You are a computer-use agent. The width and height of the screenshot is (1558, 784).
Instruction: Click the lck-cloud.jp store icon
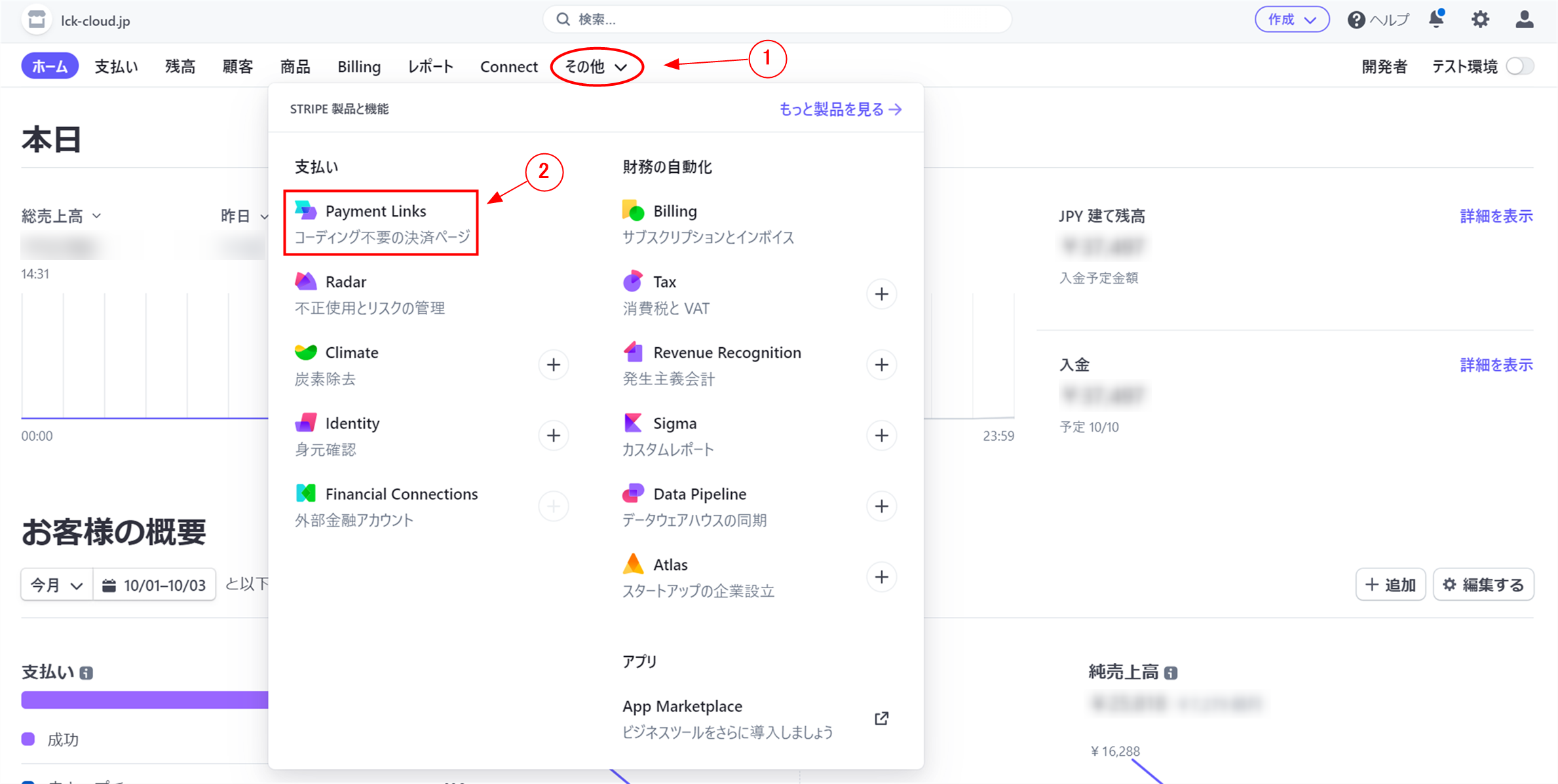(x=37, y=20)
